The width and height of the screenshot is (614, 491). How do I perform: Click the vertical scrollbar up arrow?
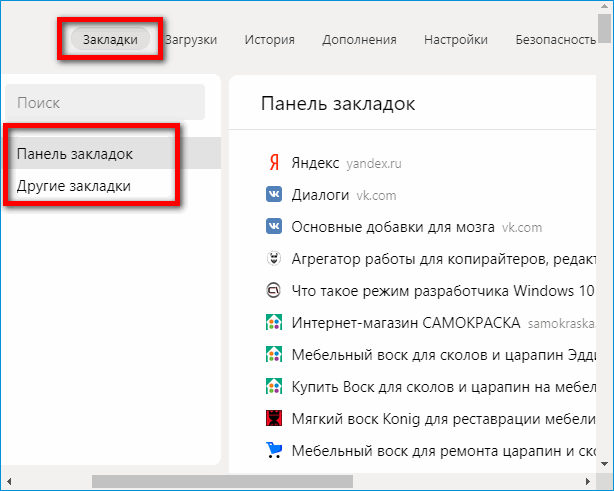point(605,7)
